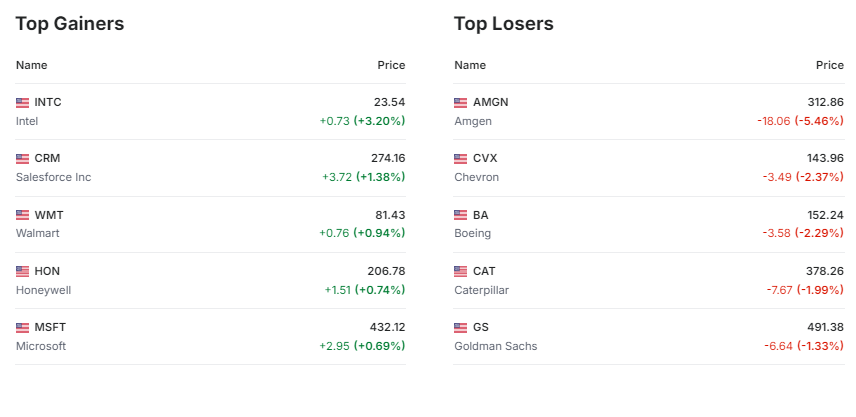Click the flag icon next to CRM
Screen dimensions: 856x417
(23, 158)
